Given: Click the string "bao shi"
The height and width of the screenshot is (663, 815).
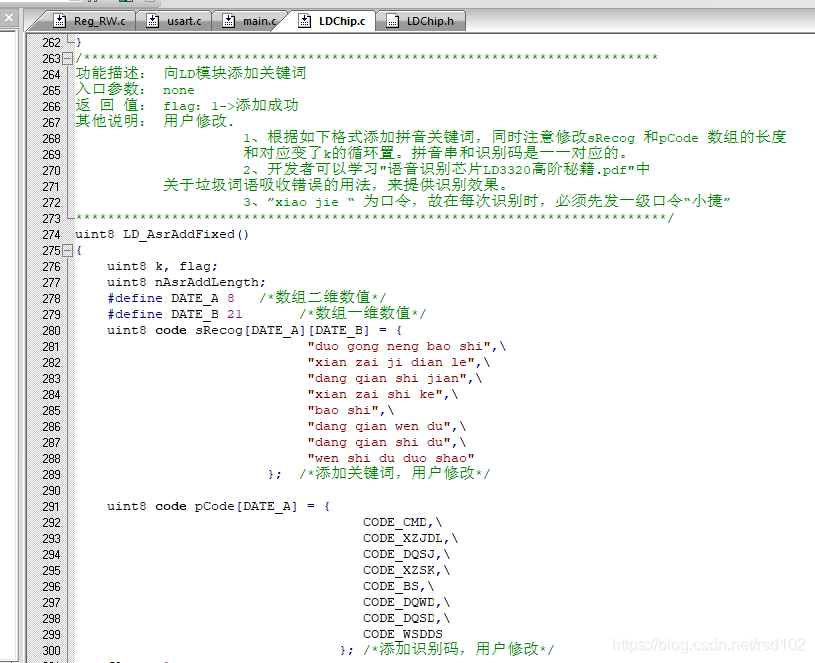Looking at the screenshot, I should 343,410.
